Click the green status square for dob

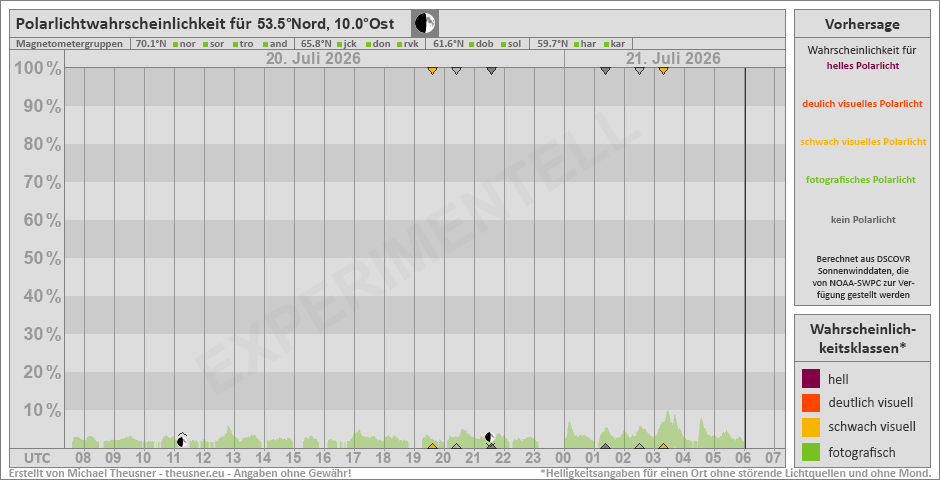(x=471, y=44)
